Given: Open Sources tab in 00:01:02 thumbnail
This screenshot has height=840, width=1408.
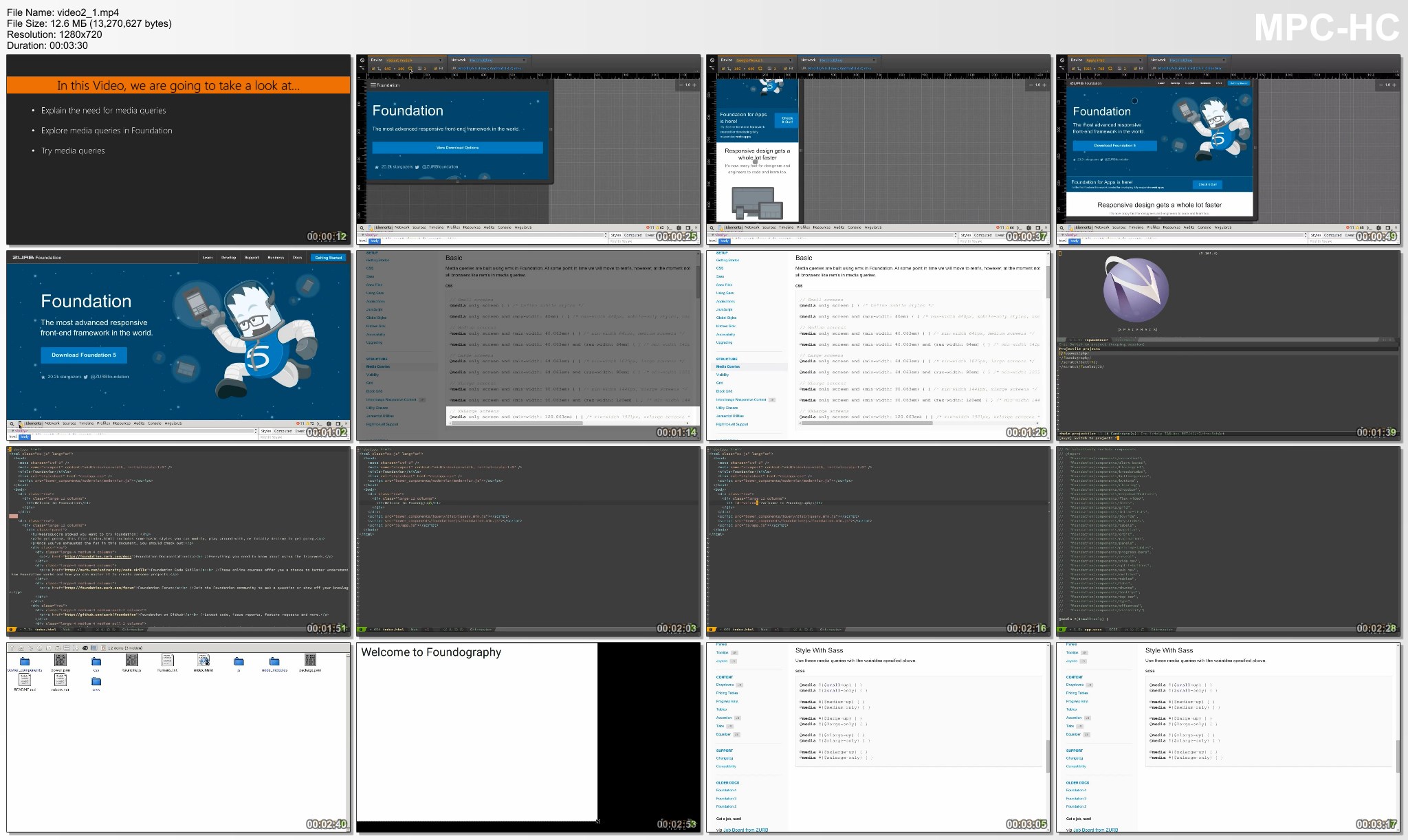Looking at the screenshot, I should pyautogui.click(x=69, y=423).
